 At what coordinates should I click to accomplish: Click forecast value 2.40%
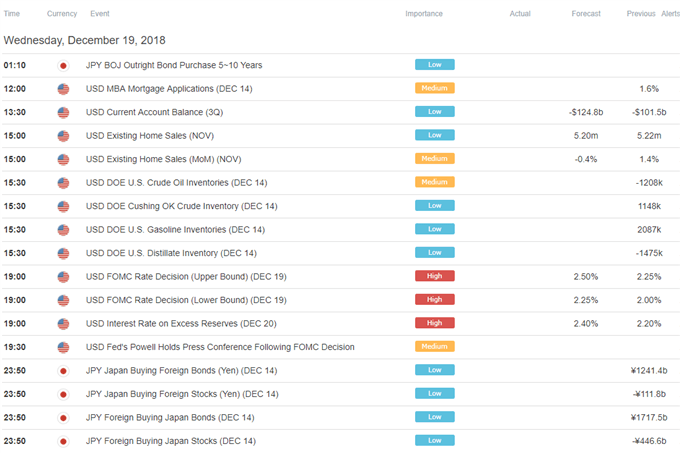point(586,323)
